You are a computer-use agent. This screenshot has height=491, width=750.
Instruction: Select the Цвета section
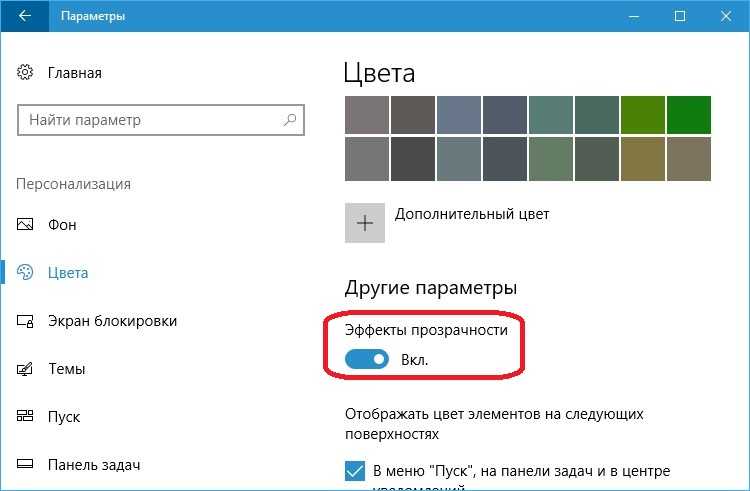point(68,273)
